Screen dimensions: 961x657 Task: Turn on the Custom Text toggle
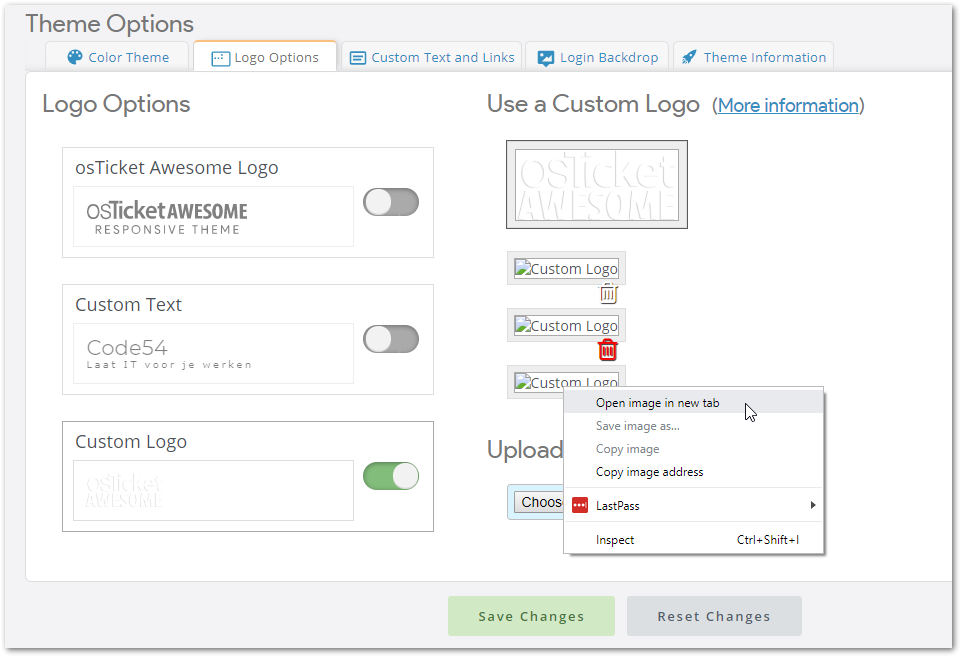(390, 339)
